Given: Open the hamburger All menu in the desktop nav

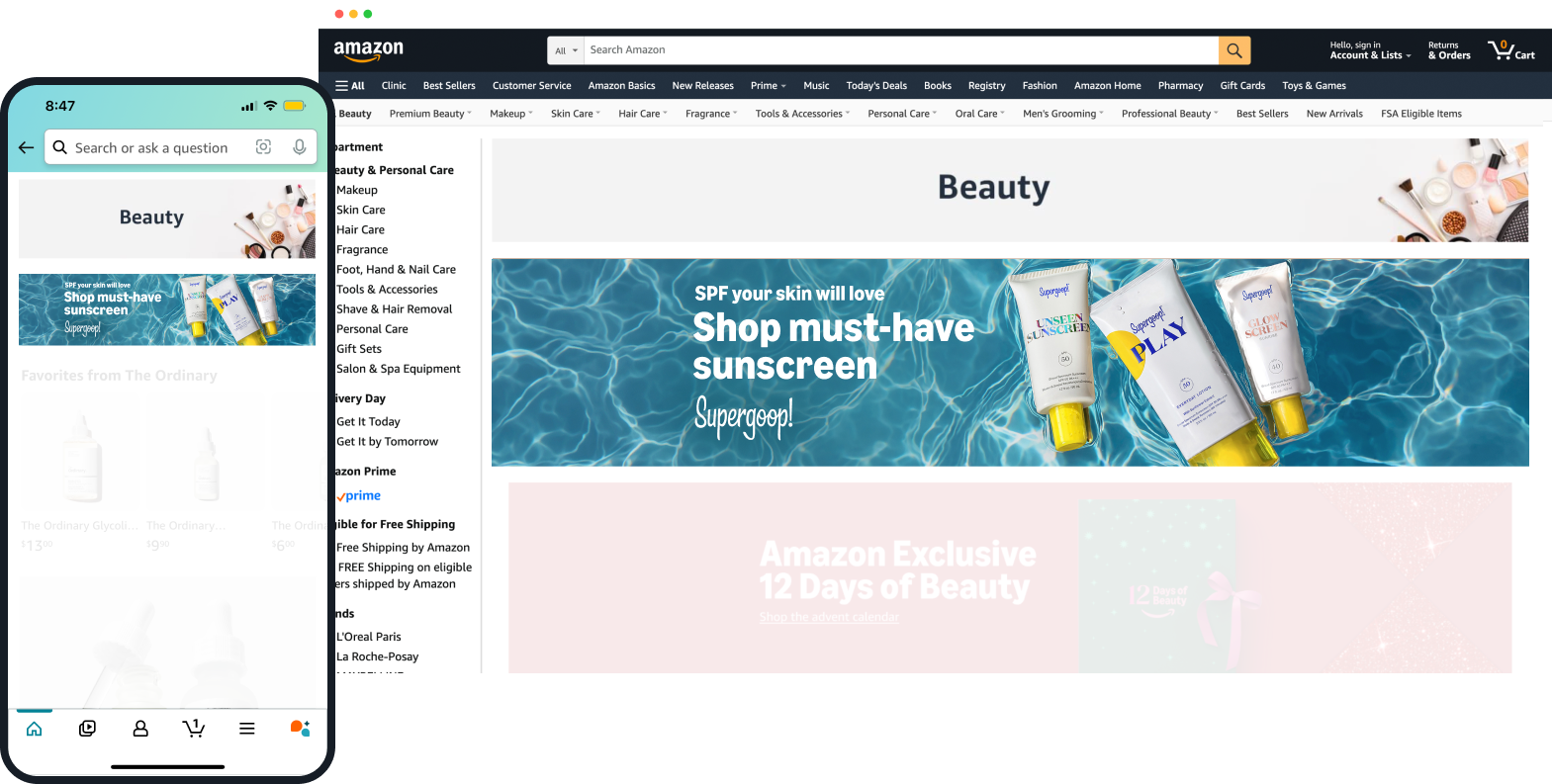Looking at the screenshot, I should 350,86.
